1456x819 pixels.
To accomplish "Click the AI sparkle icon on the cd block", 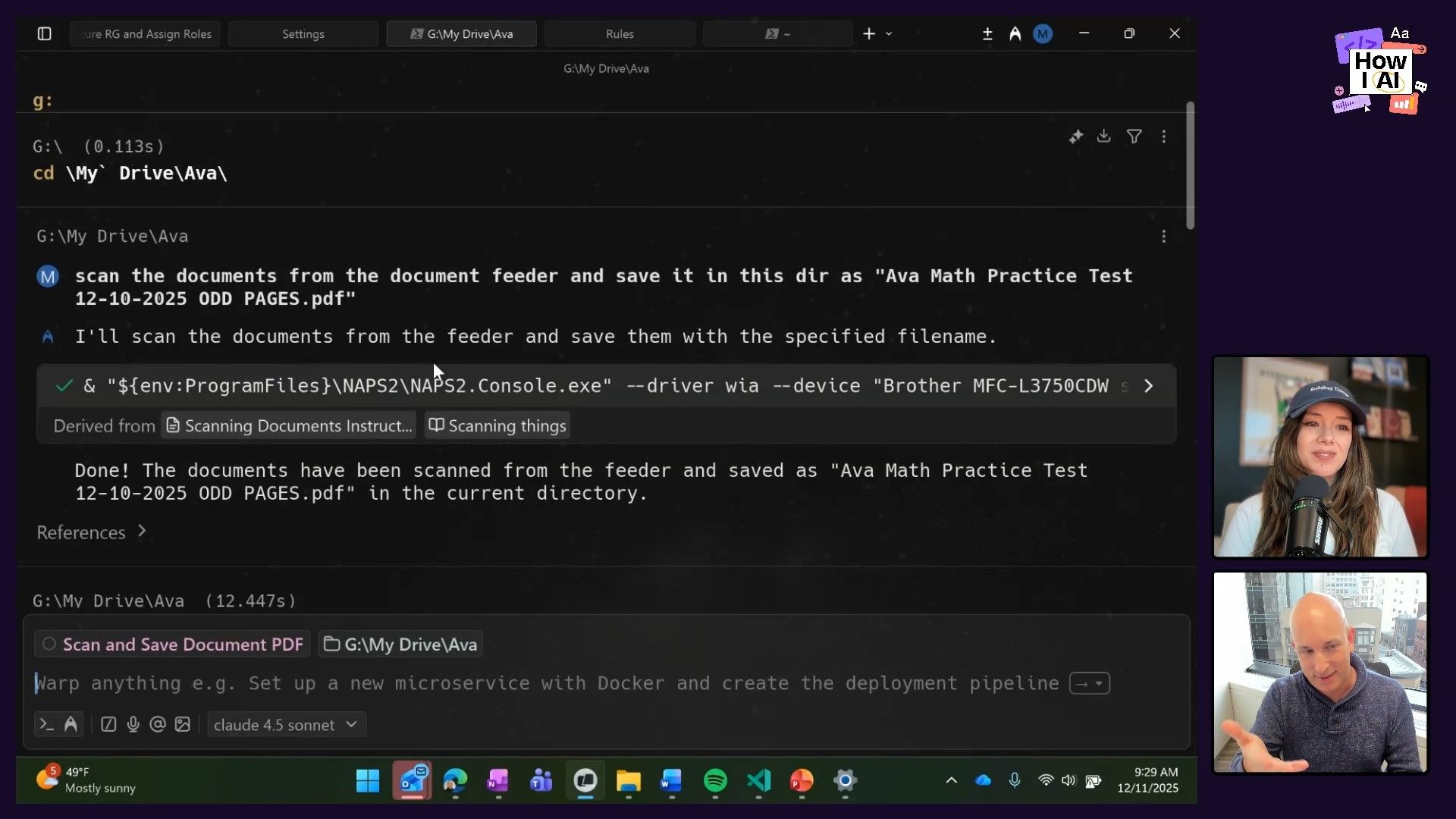I will tap(1076, 136).
